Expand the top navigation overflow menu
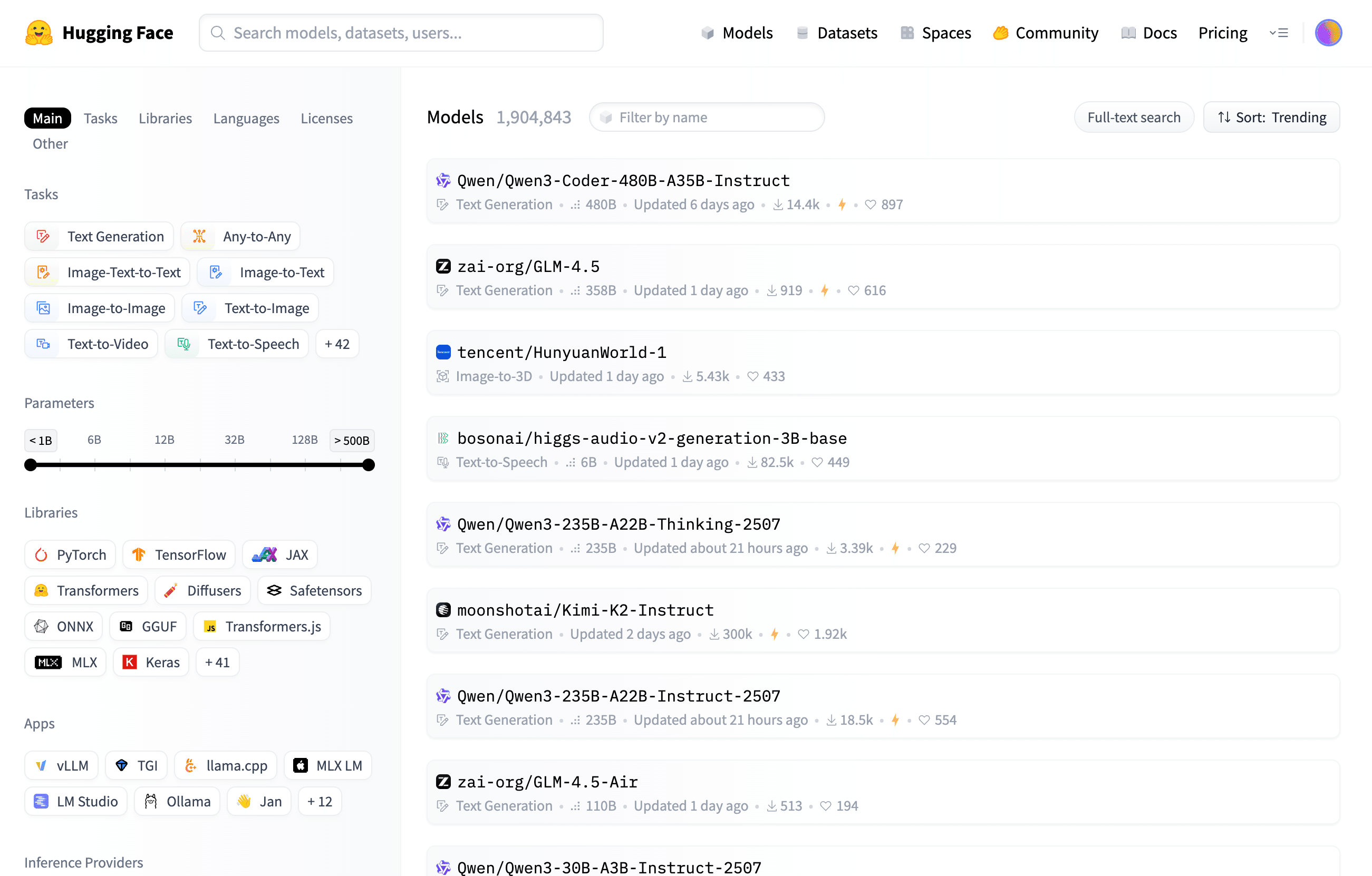The width and height of the screenshot is (1372, 876). point(1279,33)
